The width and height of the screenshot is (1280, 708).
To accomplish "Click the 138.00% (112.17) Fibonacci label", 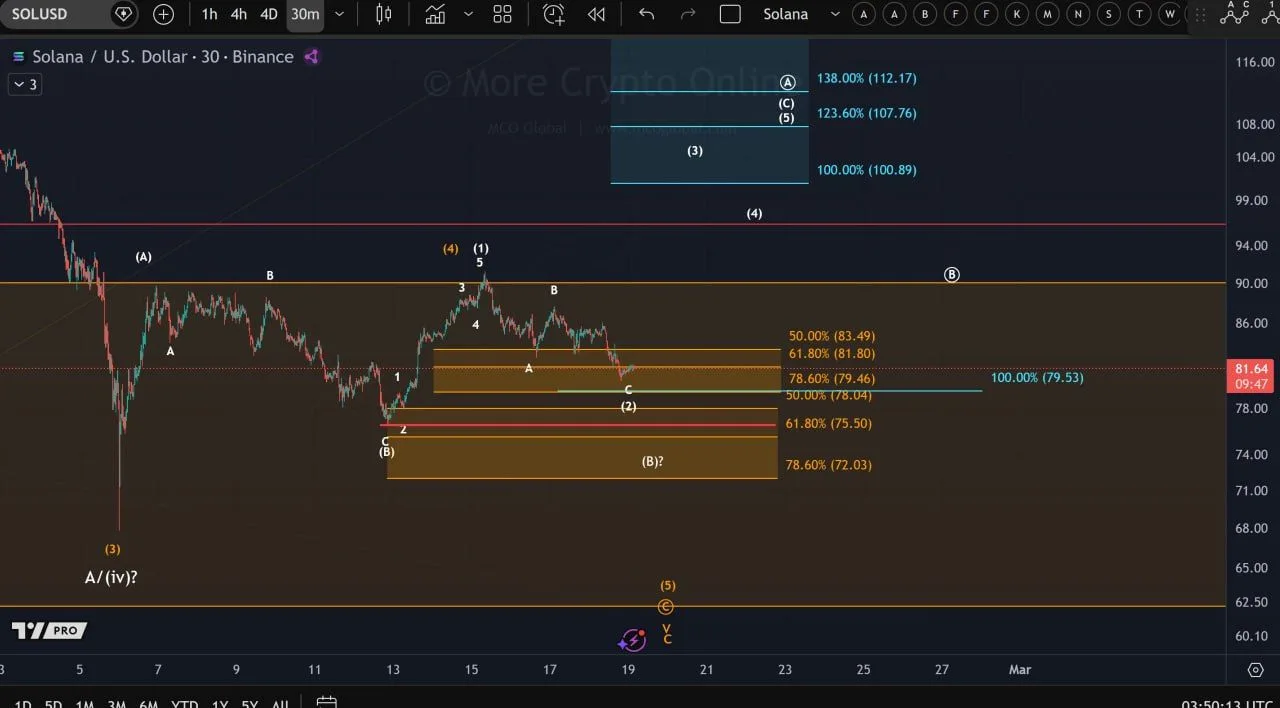I will click(x=866, y=78).
